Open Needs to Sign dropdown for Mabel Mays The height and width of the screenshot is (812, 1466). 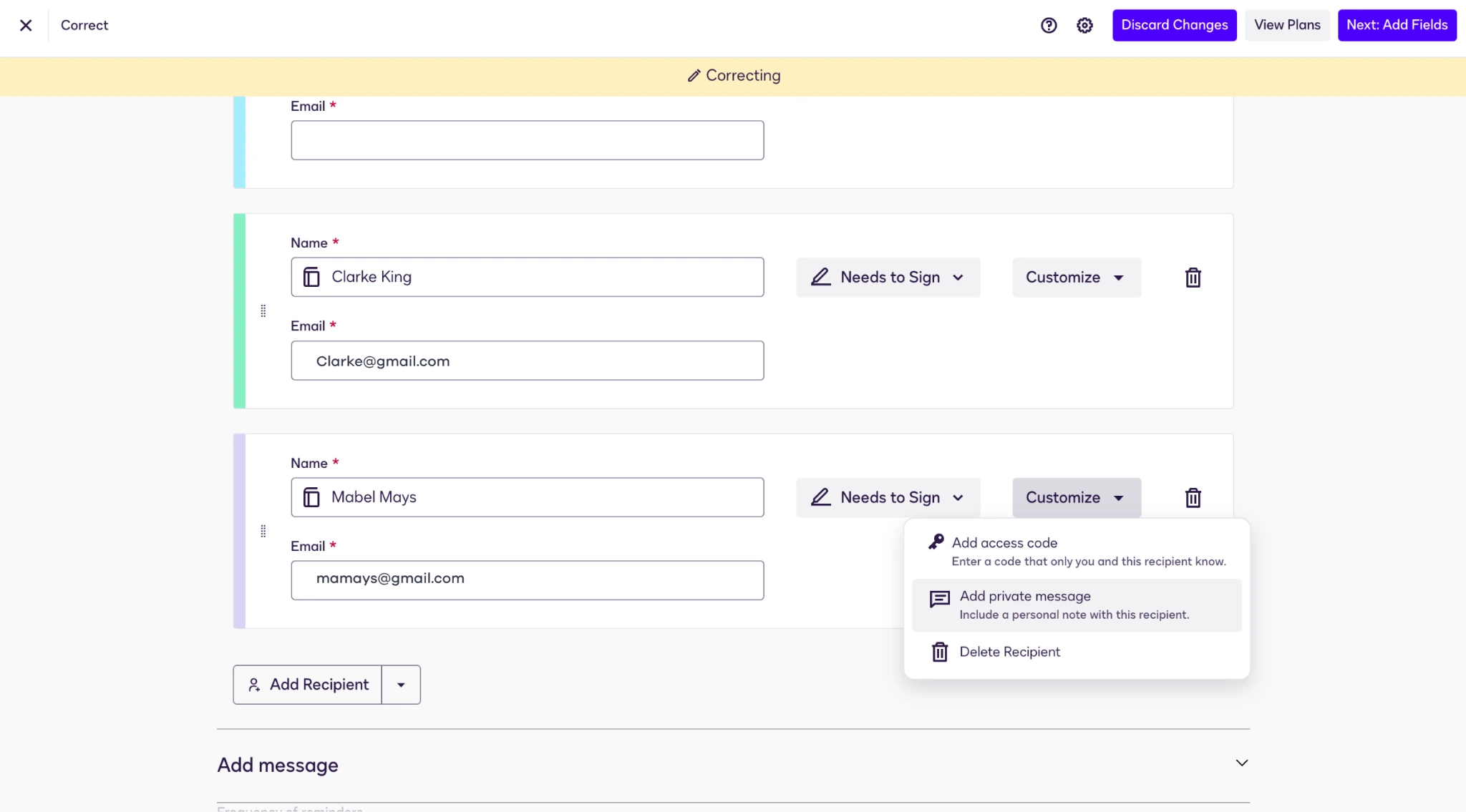(x=888, y=498)
